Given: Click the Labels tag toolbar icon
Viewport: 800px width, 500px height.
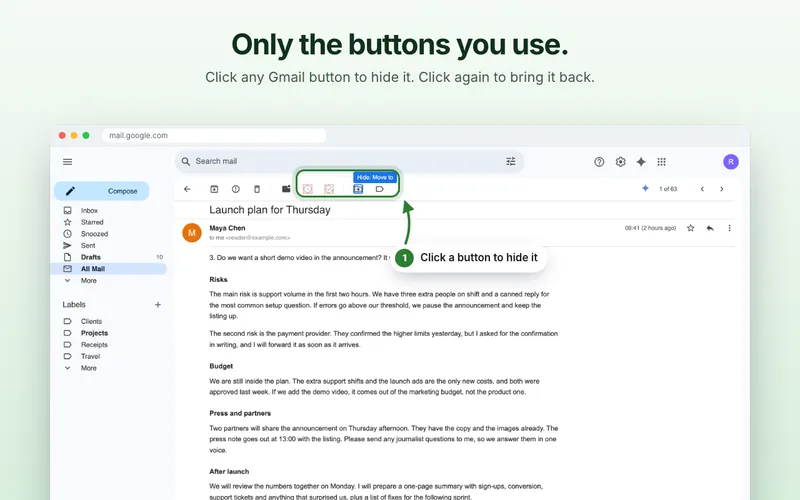Looking at the screenshot, I should click(380, 189).
